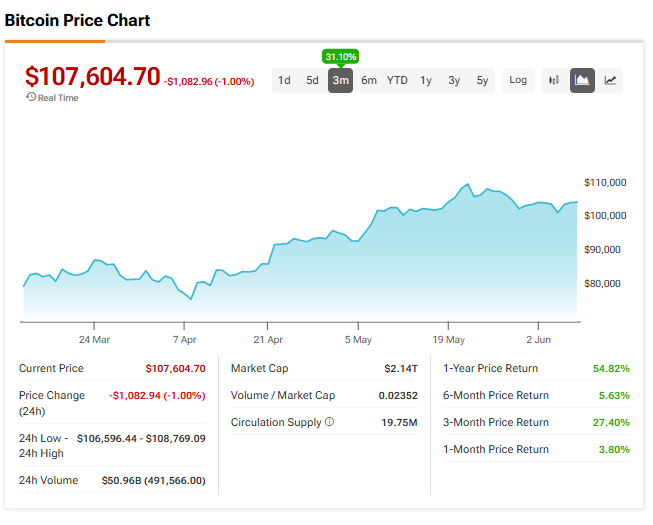
Task: Click the large $107,604.70 price
Action: coord(92,77)
